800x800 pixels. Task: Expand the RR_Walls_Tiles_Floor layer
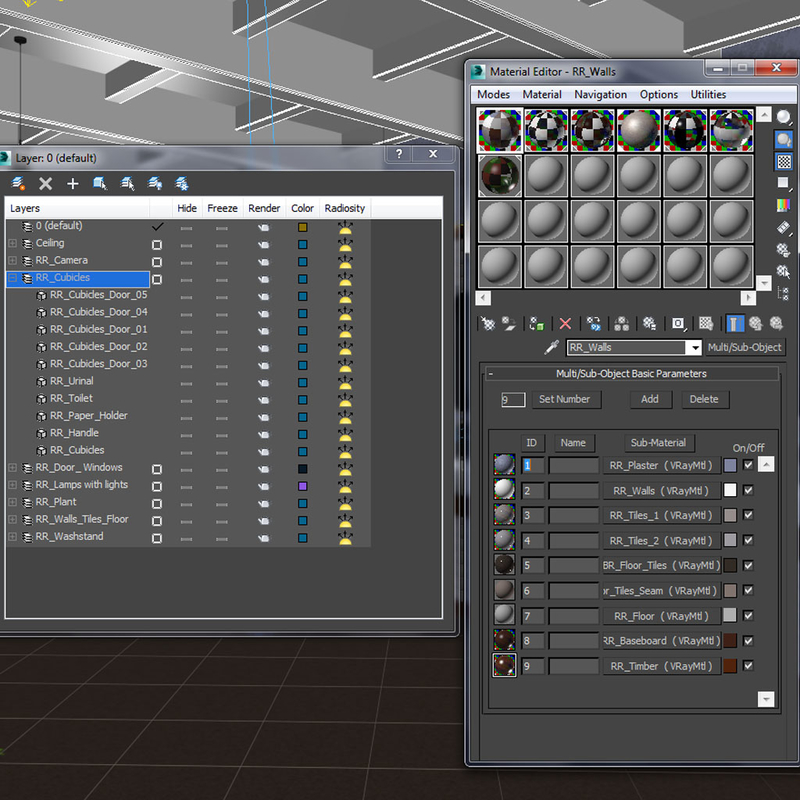coord(13,520)
